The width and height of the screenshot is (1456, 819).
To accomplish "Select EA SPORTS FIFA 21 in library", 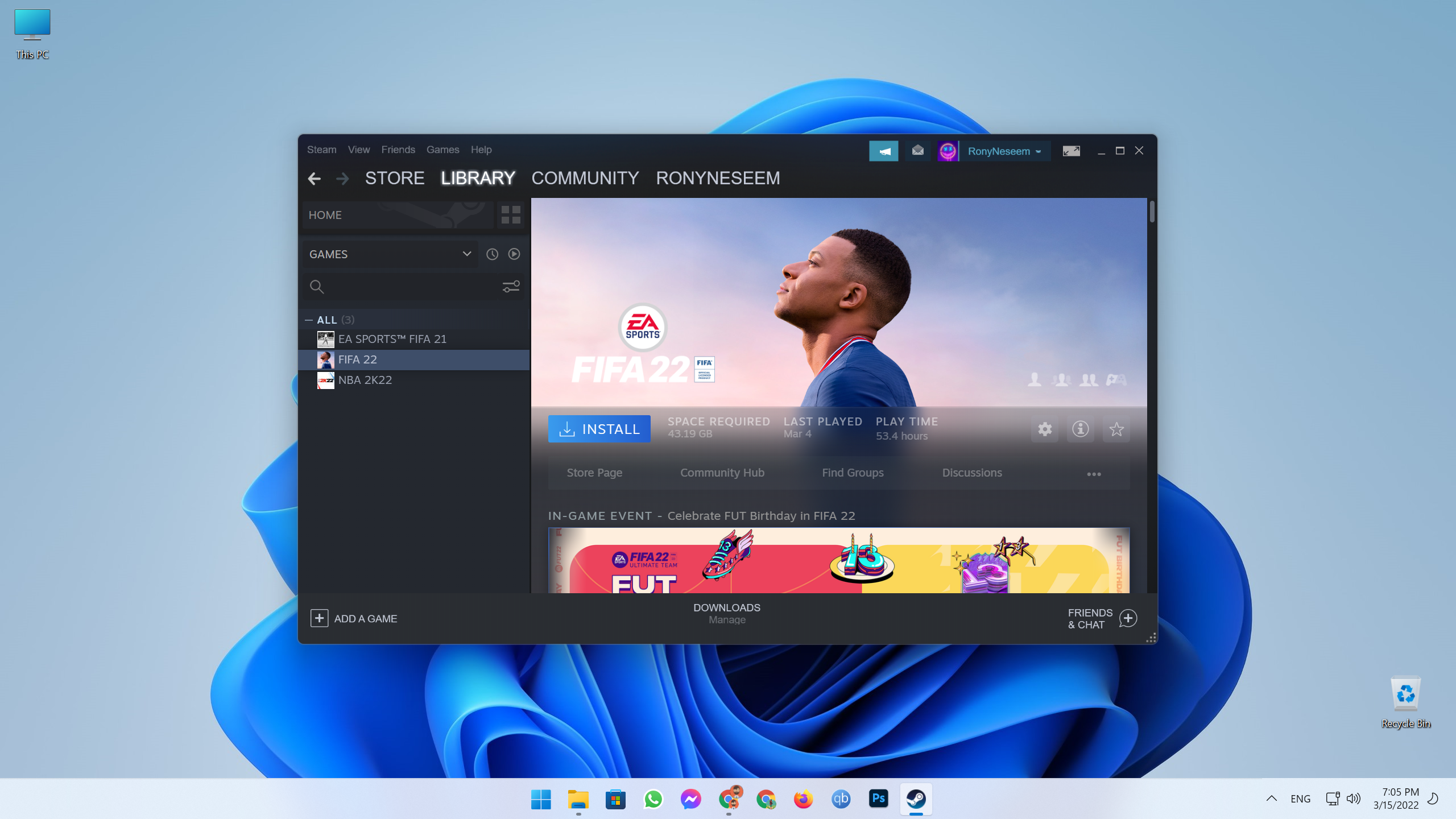I will pyautogui.click(x=414, y=340).
